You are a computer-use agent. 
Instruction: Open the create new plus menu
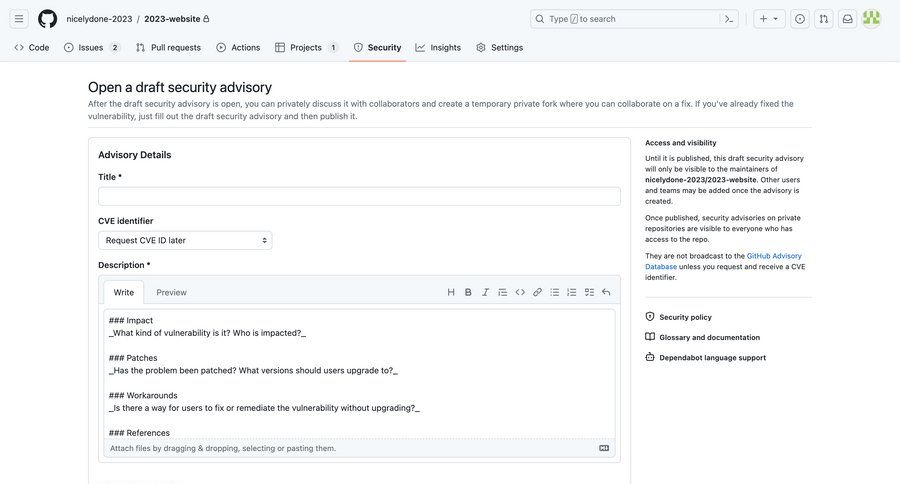pos(769,19)
